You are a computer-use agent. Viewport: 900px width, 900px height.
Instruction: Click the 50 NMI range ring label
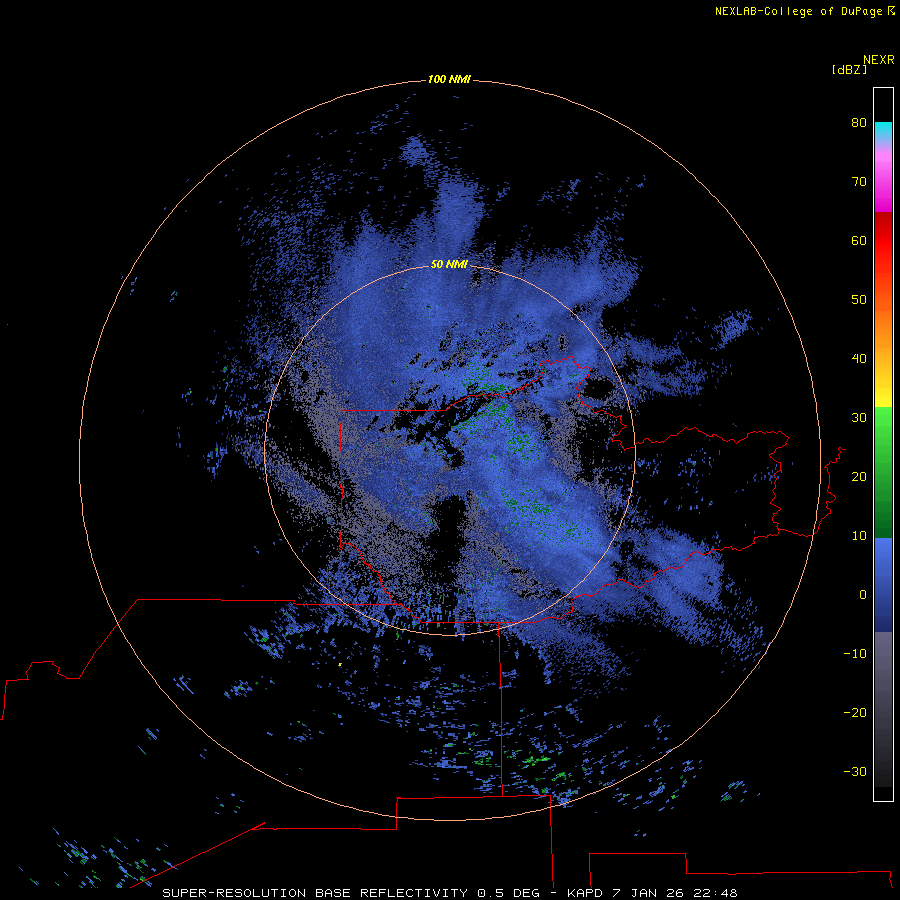449,264
